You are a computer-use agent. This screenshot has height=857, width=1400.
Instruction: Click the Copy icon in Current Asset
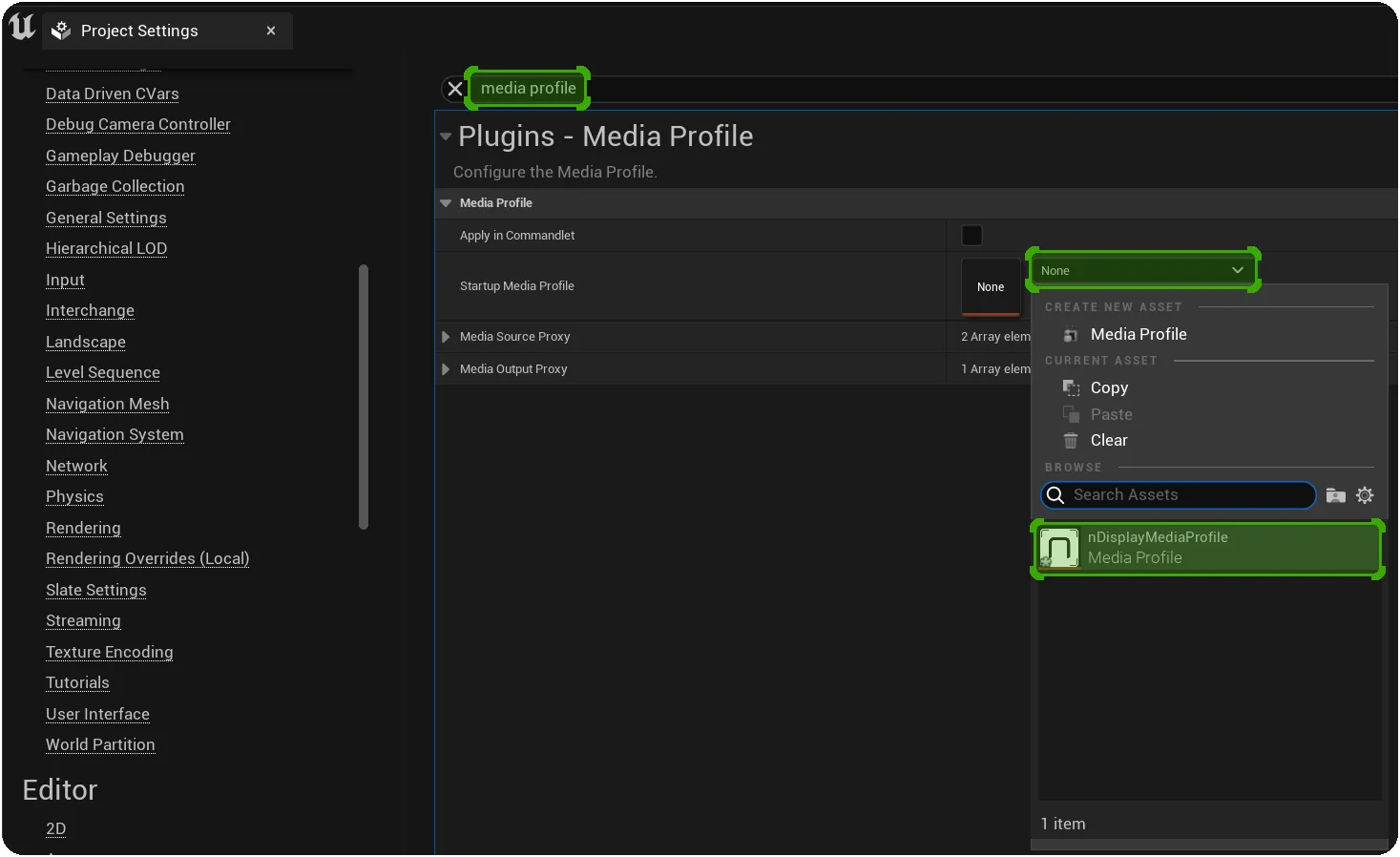coord(1071,387)
